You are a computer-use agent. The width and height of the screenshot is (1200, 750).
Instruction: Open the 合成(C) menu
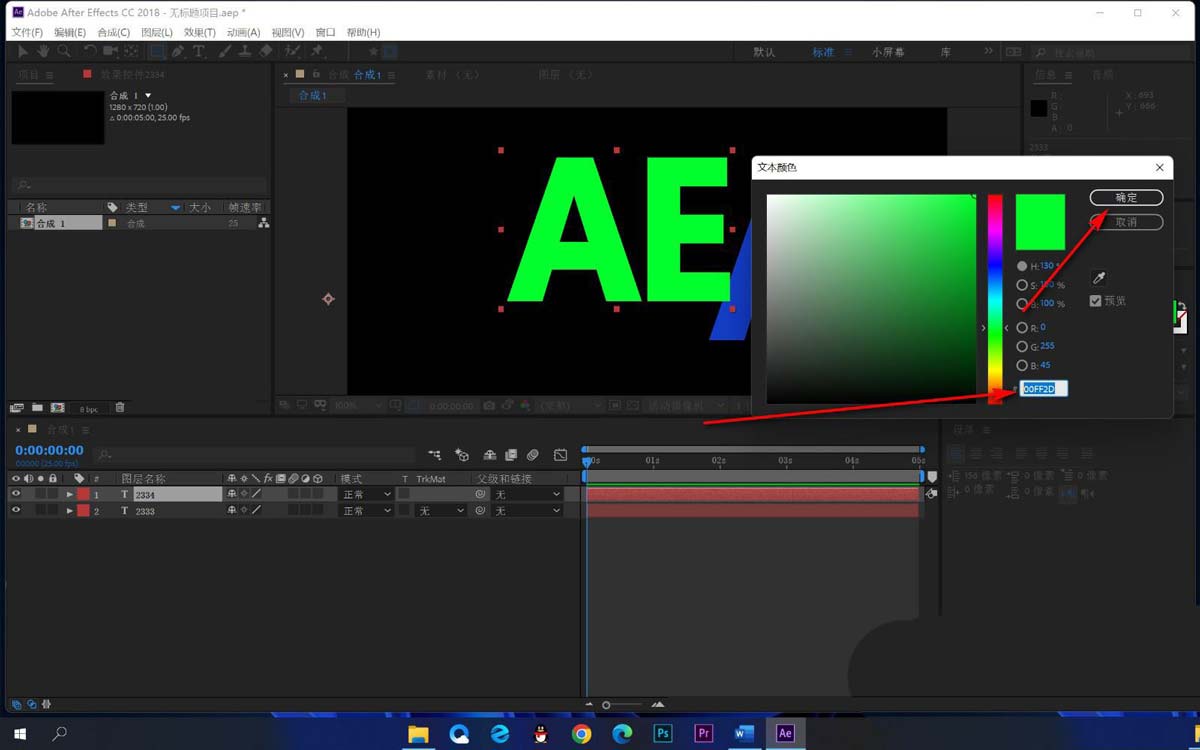pos(114,32)
